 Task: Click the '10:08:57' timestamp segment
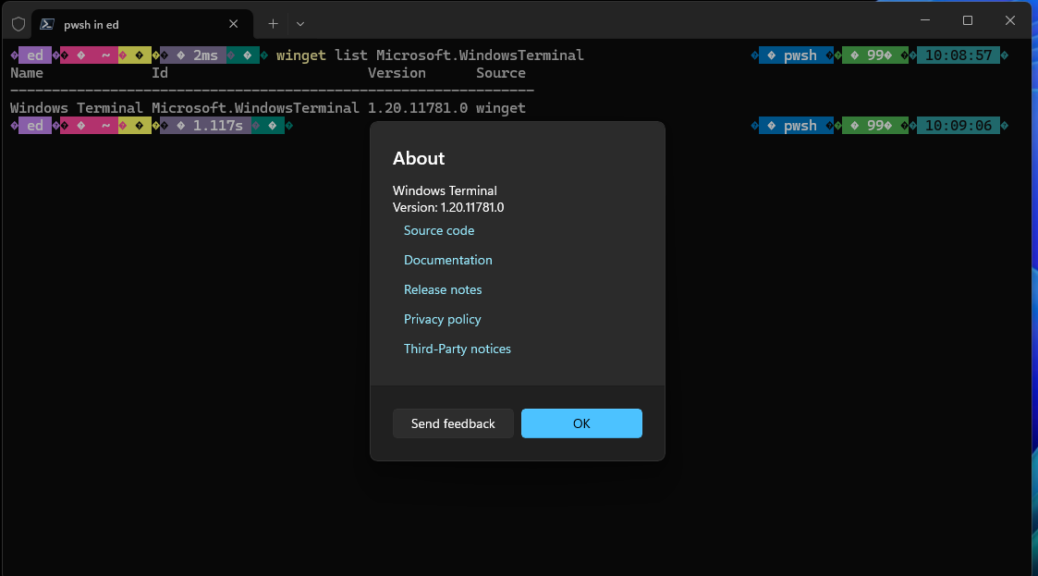pos(958,55)
